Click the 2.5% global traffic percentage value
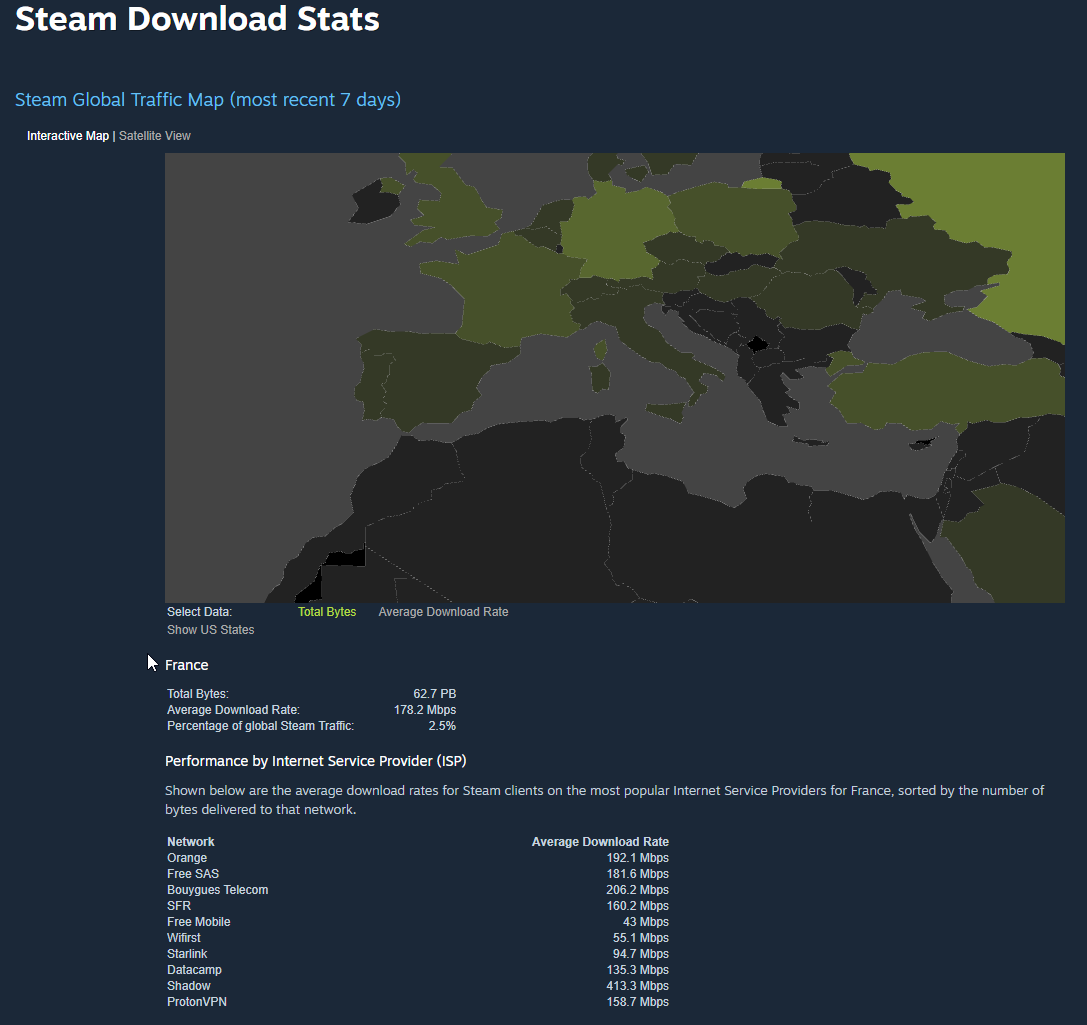 [442, 726]
